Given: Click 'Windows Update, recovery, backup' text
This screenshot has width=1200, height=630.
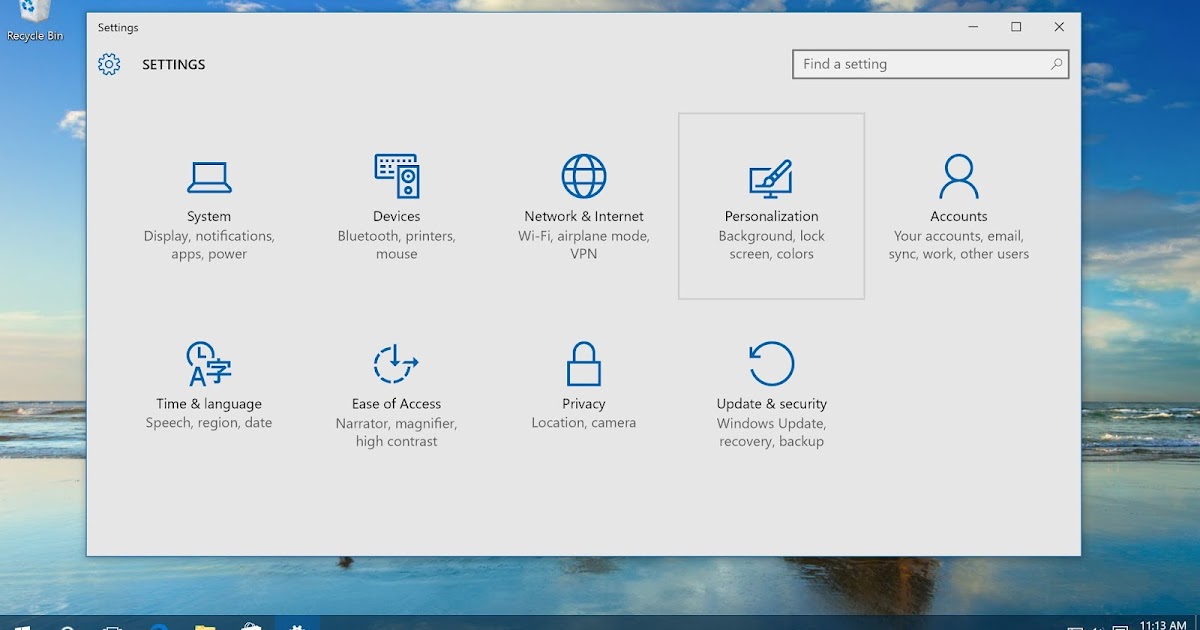Looking at the screenshot, I should coord(771,431).
